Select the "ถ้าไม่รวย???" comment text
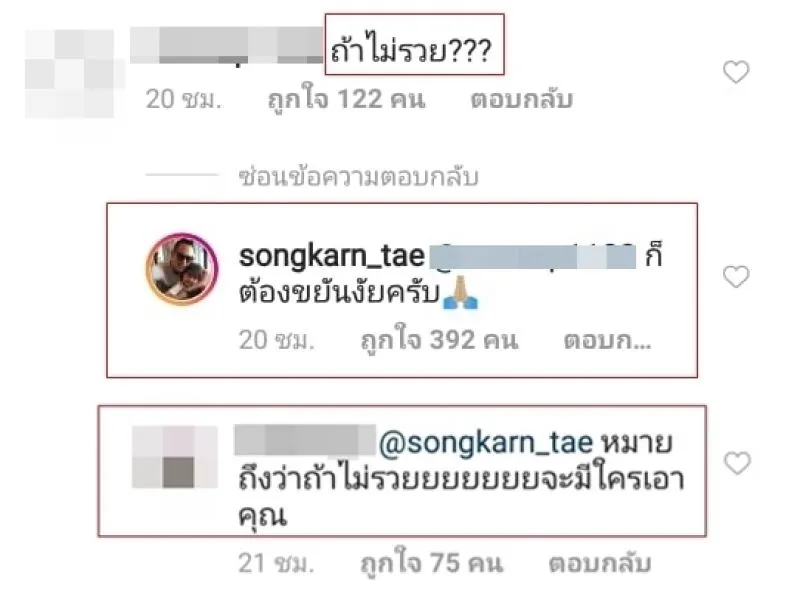This screenshot has height=603, width=800. [411, 51]
